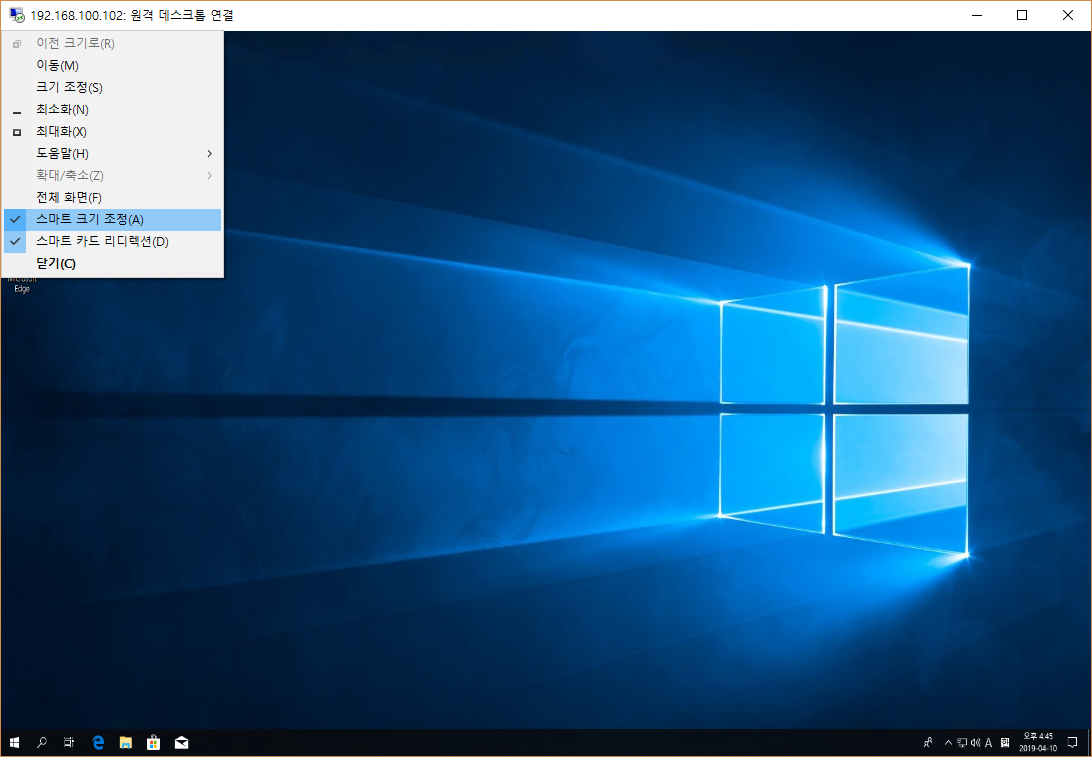Open the clock showing 오후 4:45
Viewport: 1092px width, 757px height.
pos(1038,742)
